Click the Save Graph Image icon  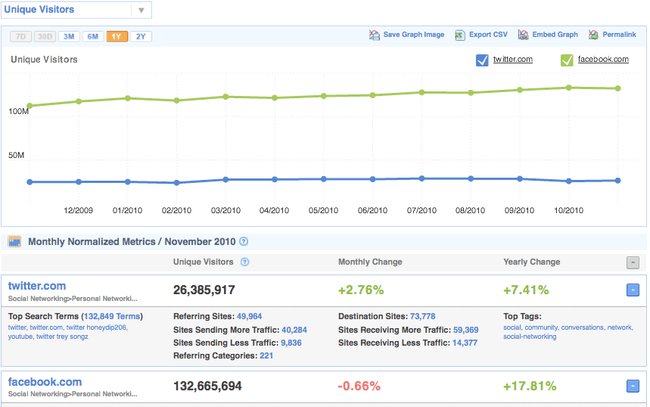[374, 35]
